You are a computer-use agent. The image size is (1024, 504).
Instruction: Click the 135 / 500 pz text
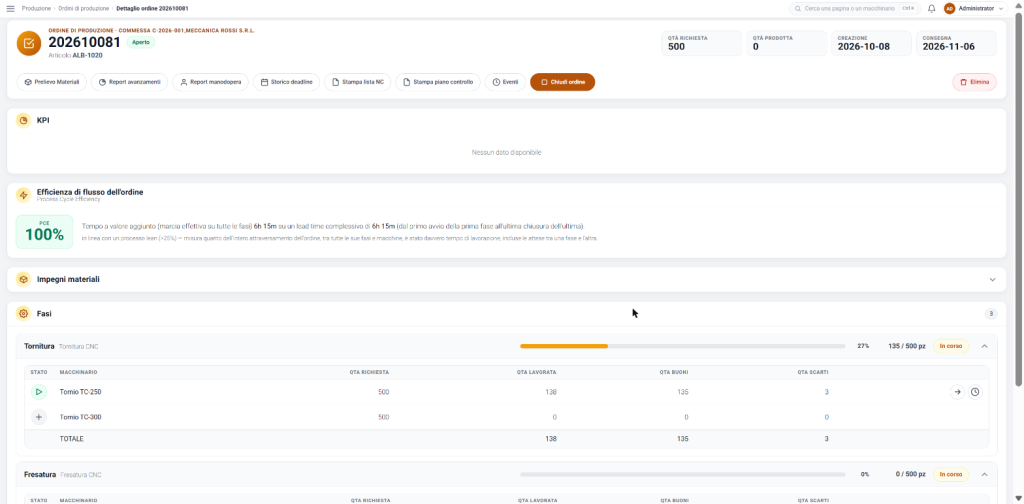click(906, 346)
